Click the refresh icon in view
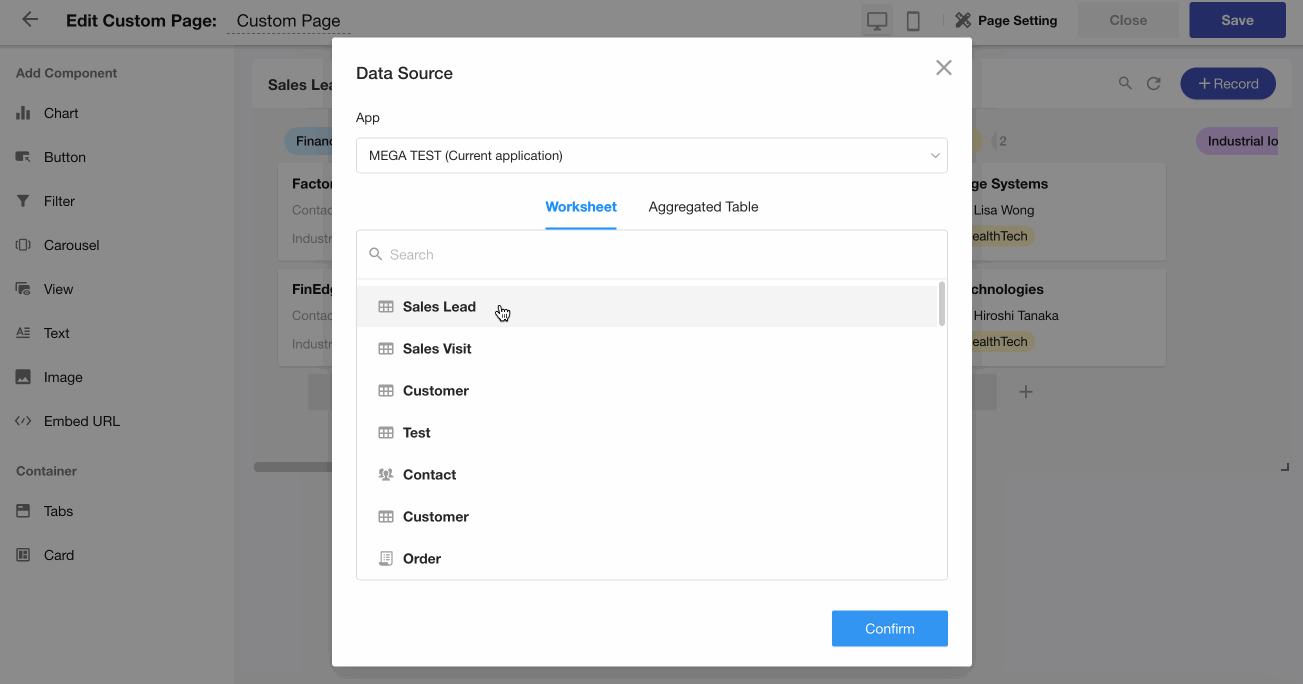 1153,84
